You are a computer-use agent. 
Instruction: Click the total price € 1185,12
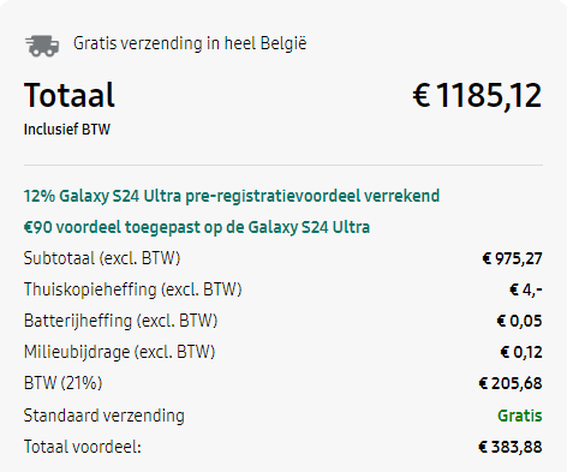(477, 96)
